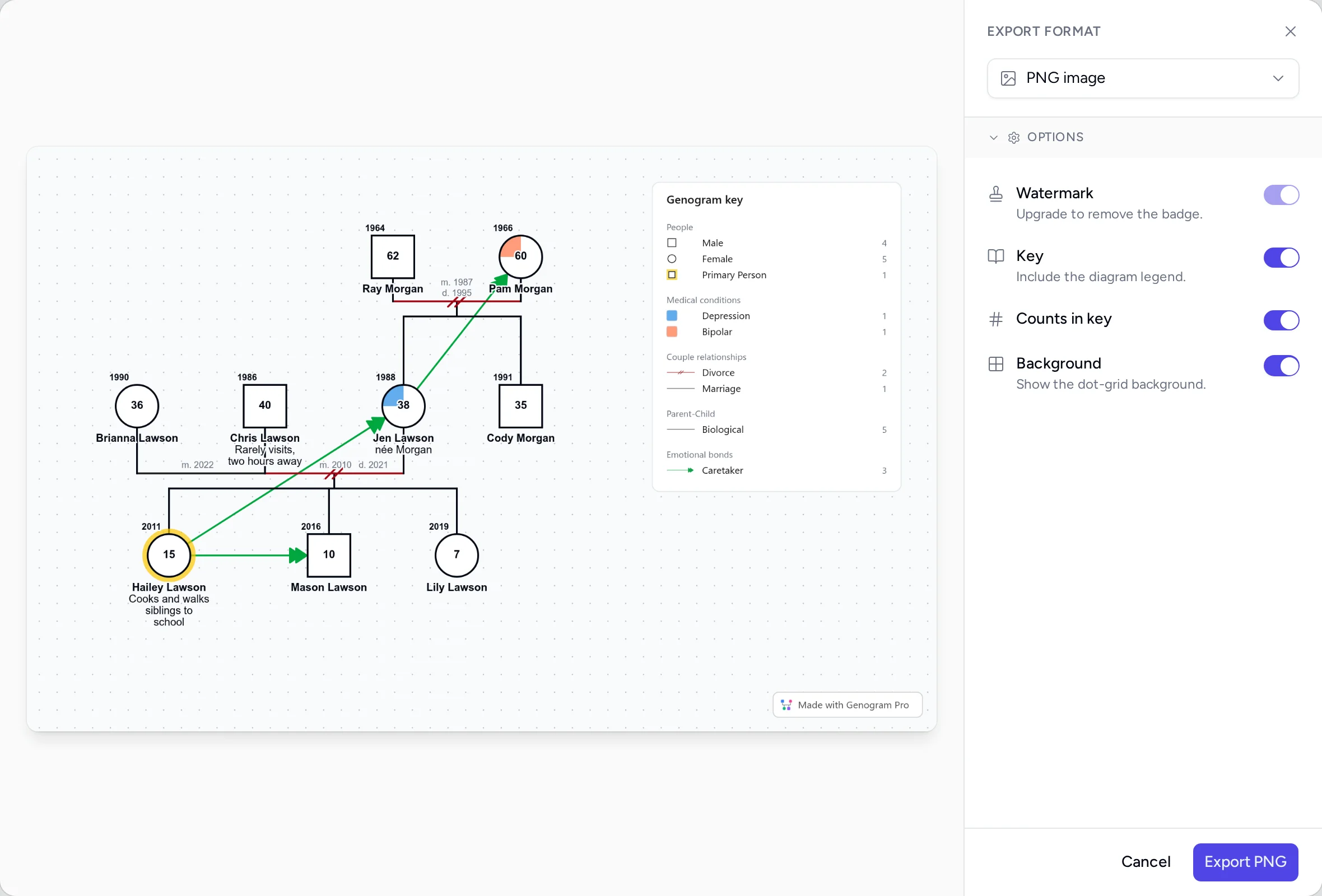This screenshot has width=1322, height=896.
Task: Select Ray Morgan's square node
Action: [x=393, y=256]
